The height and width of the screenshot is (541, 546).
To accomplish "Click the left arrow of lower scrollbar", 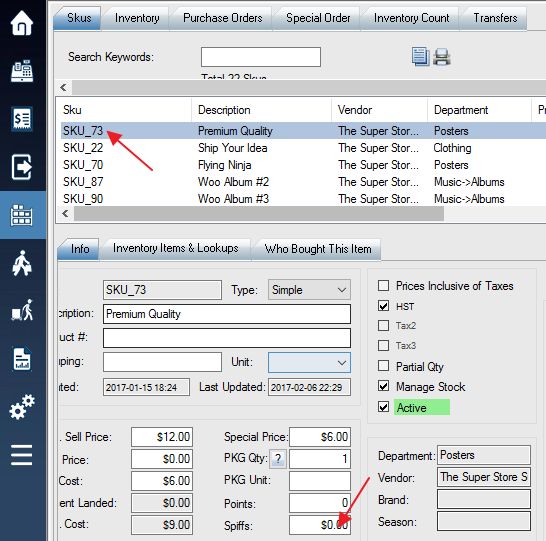I will (65, 213).
